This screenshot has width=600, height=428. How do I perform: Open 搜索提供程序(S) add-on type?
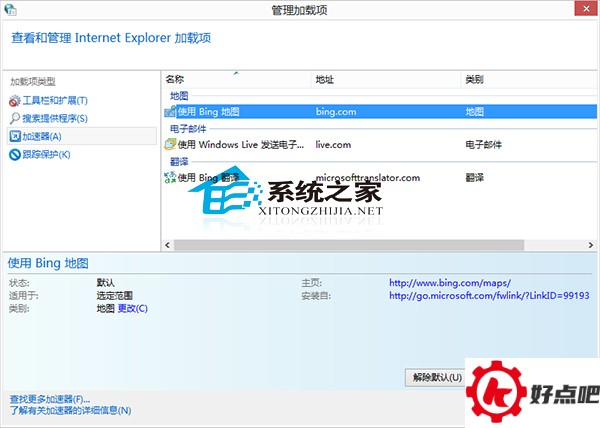55,119
